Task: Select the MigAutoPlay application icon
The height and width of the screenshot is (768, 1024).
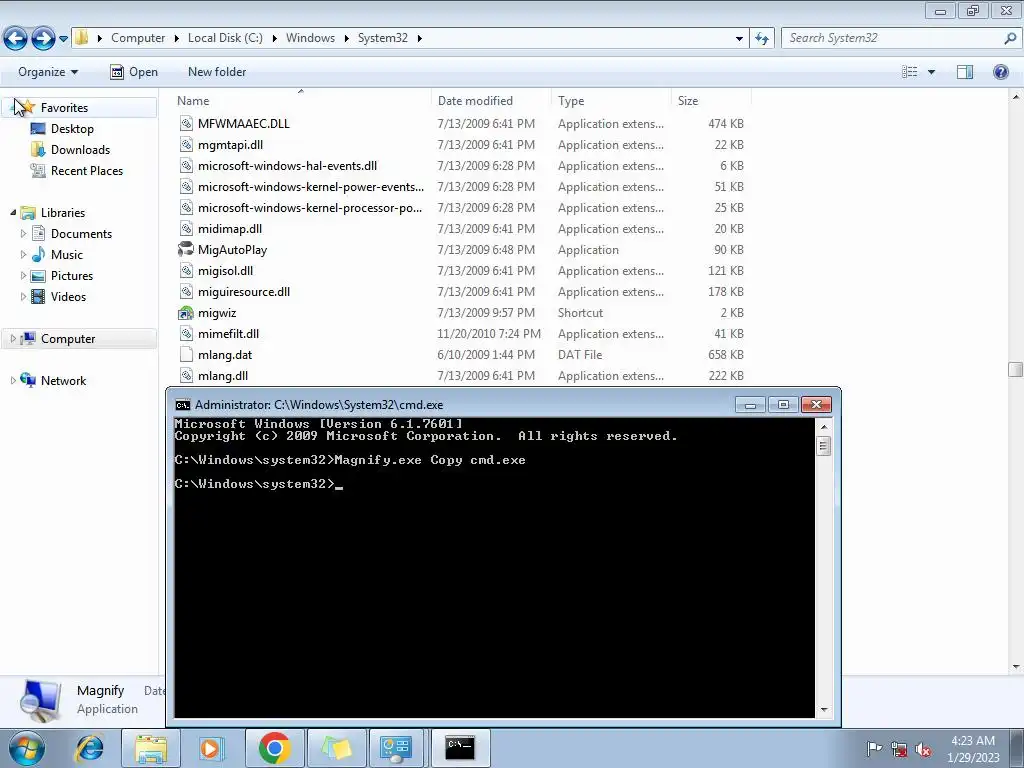Action: click(186, 249)
